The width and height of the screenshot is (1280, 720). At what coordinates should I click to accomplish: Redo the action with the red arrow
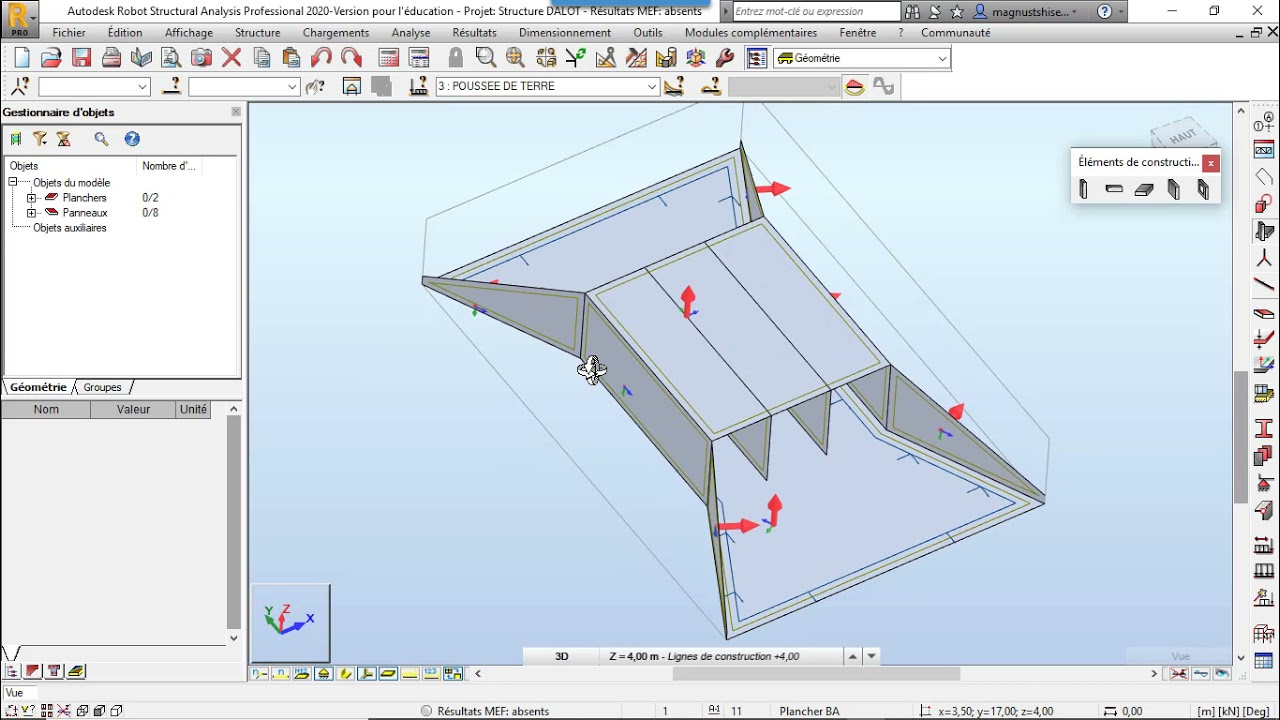351,58
